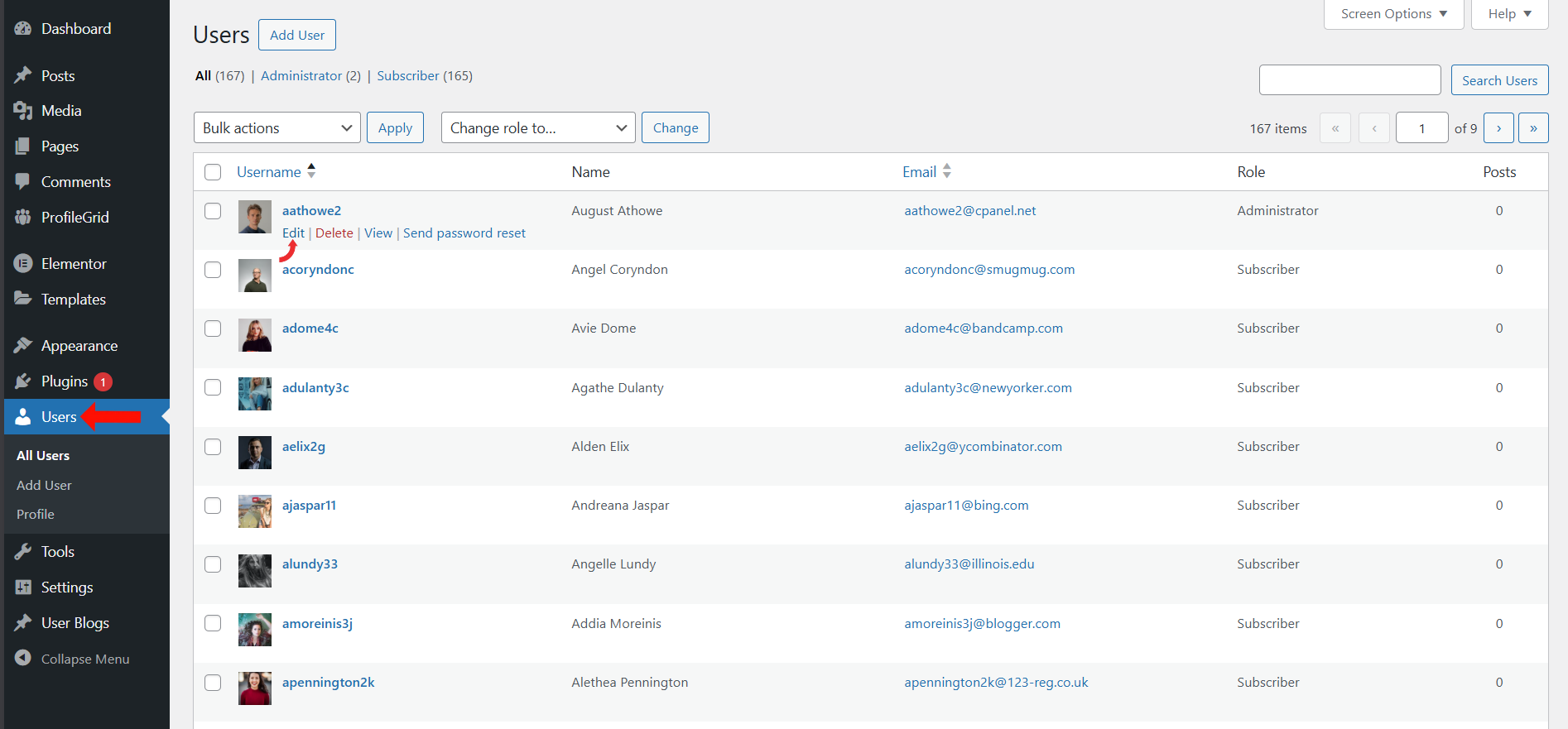Click the Plugins plug icon
The height and width of the screenshot is (729, 1568).
(23, 381)
